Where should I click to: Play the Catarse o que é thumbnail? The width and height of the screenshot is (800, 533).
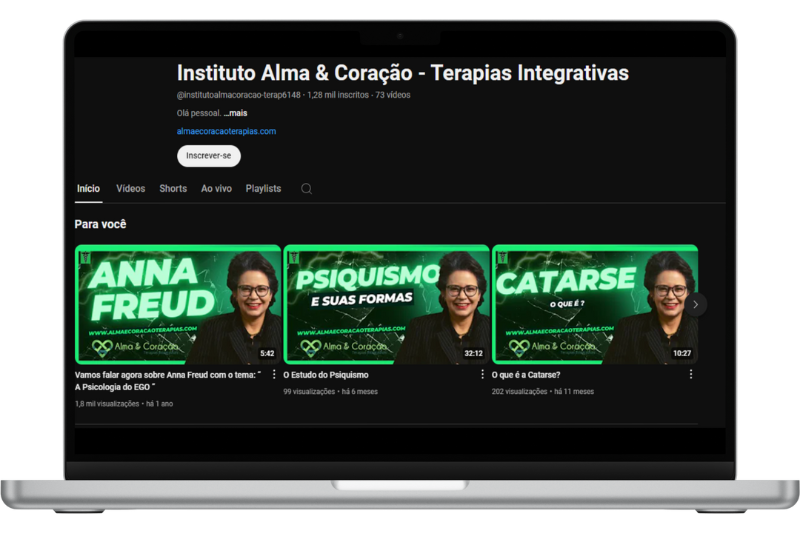[x=595, y=304]
